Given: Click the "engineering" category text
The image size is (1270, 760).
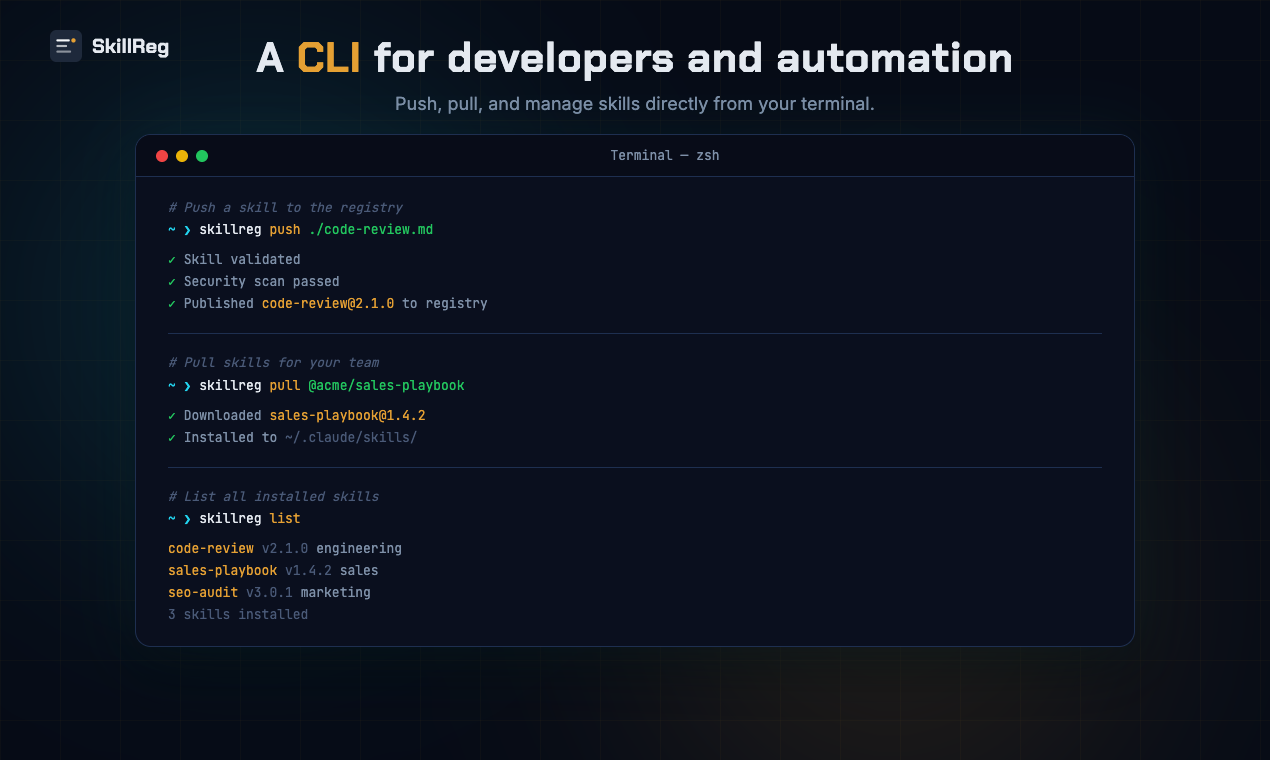Looking at the screenshot, I should coord(359,549).
